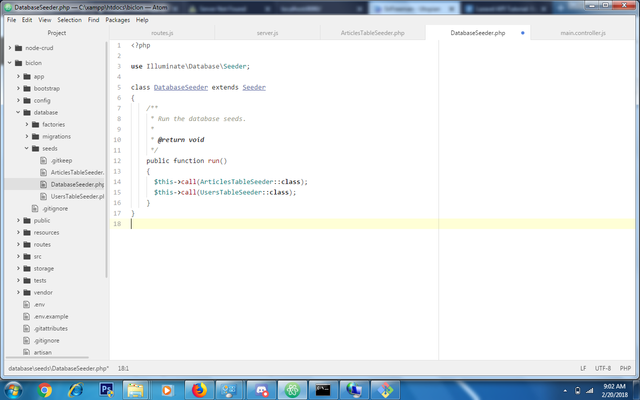The height and width of the screenshot is (400, 640).
Task: Open the .env.example file
Action: 51,316
